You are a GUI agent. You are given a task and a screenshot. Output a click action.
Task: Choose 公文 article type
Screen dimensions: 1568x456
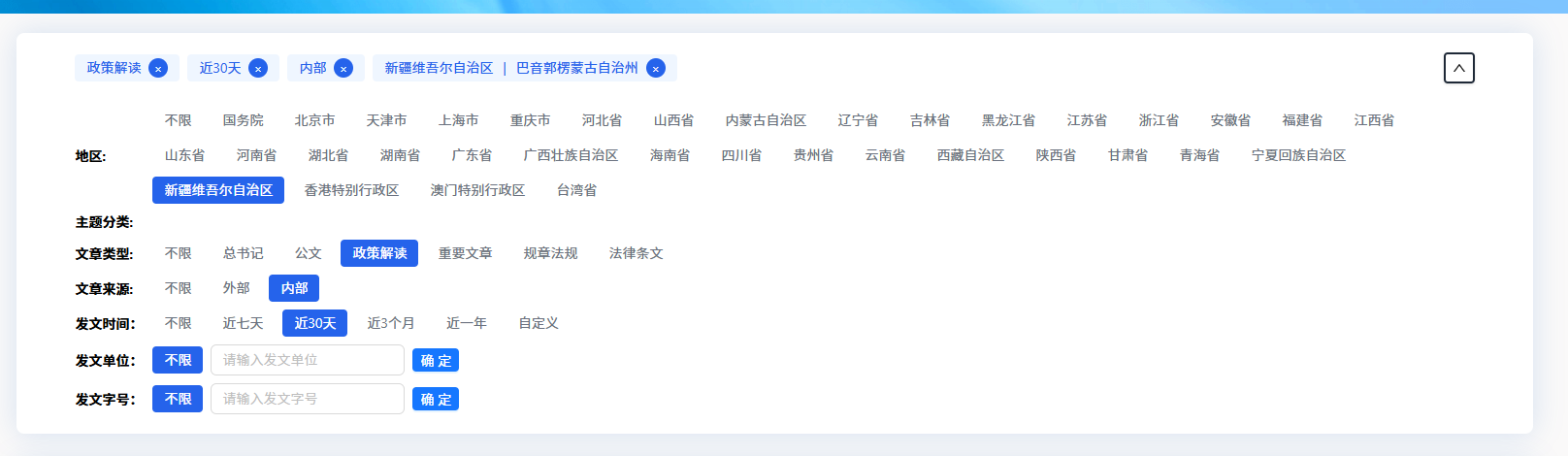pyautogui.click(x=308, y=253)
